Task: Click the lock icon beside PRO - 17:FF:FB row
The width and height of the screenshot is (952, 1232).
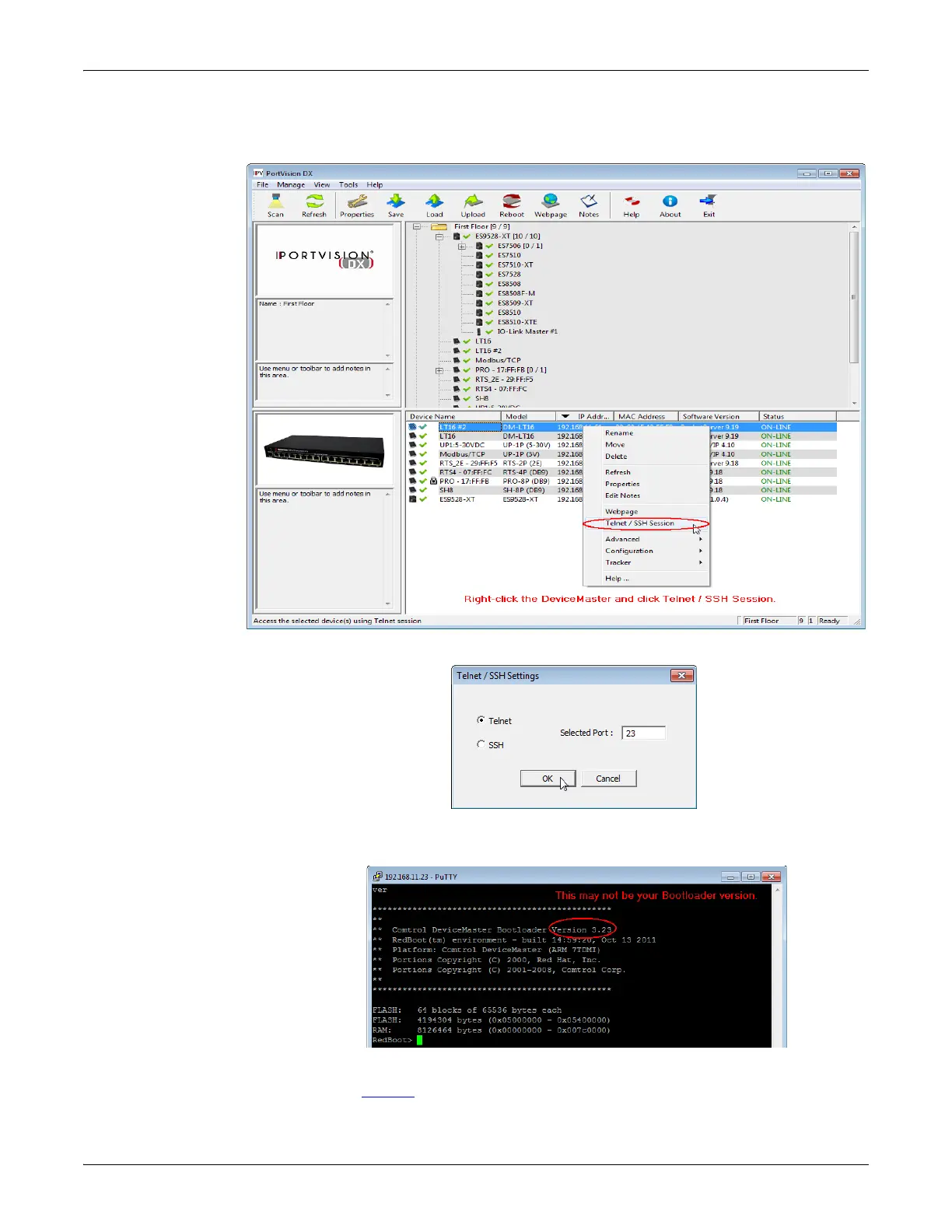Action: 433,481
